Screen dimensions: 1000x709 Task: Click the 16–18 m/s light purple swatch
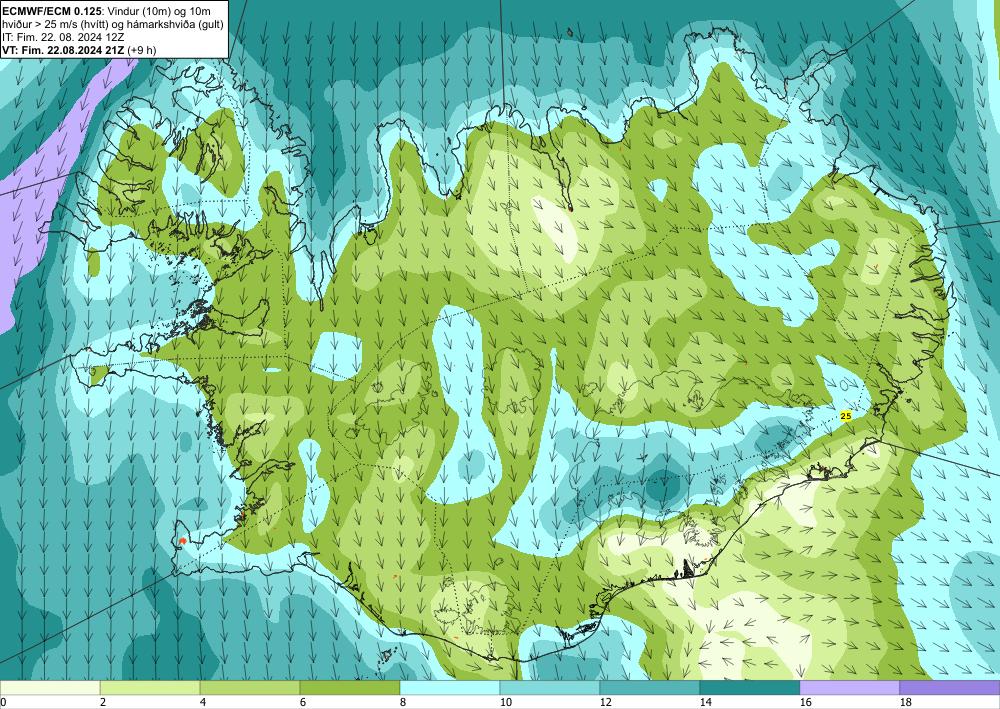click(849, 687)
